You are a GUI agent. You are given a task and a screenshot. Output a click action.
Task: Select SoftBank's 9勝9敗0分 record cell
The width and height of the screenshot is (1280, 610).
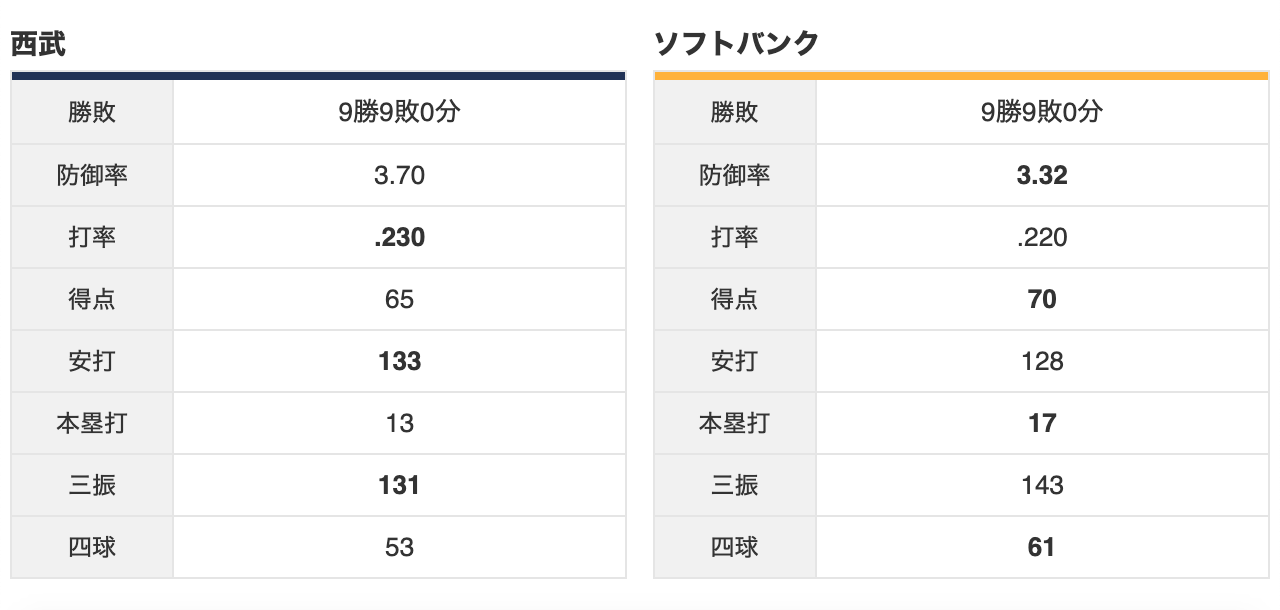pos(1042,112)
